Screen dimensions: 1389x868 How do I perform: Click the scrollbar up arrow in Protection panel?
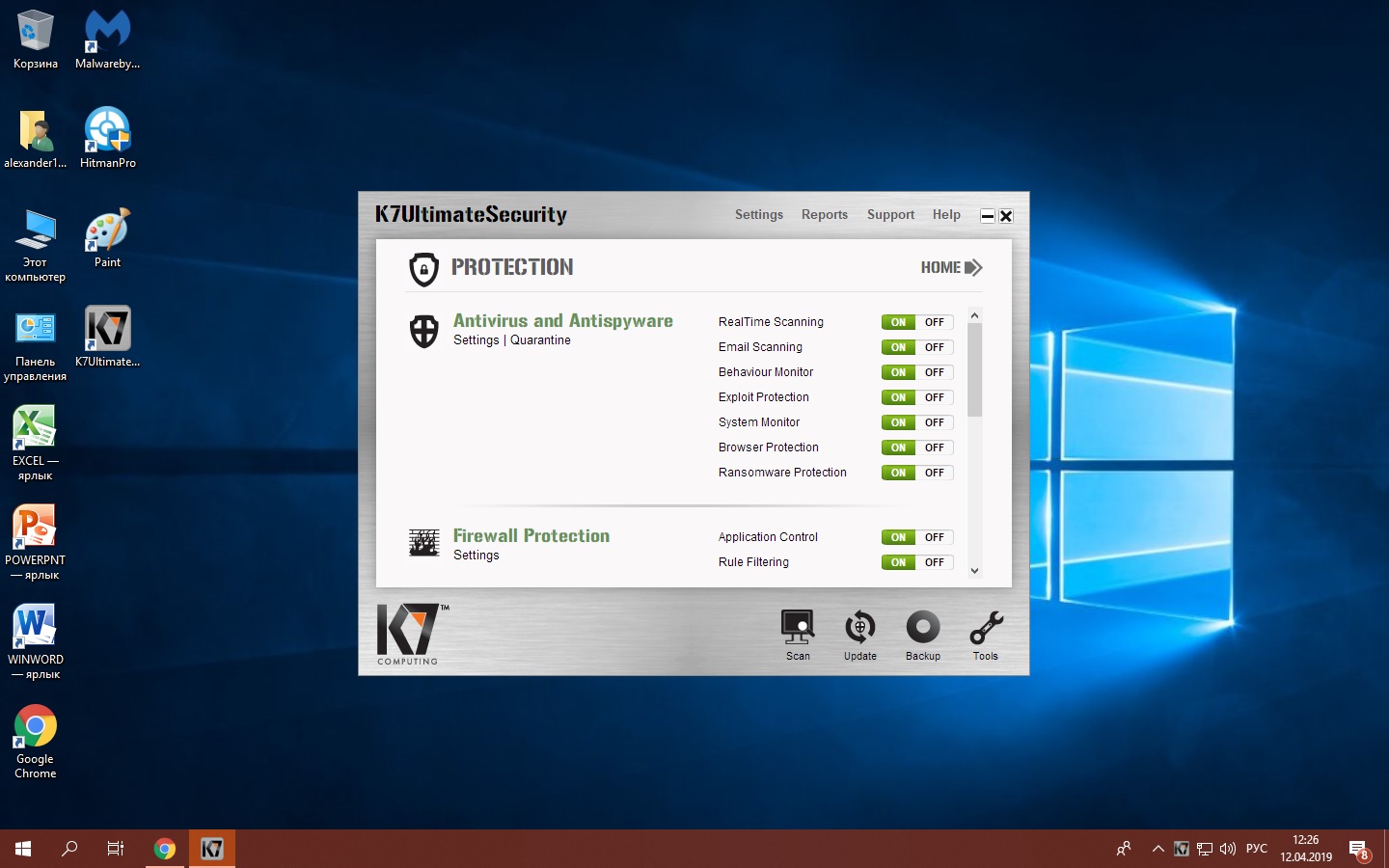click(974, 315)
